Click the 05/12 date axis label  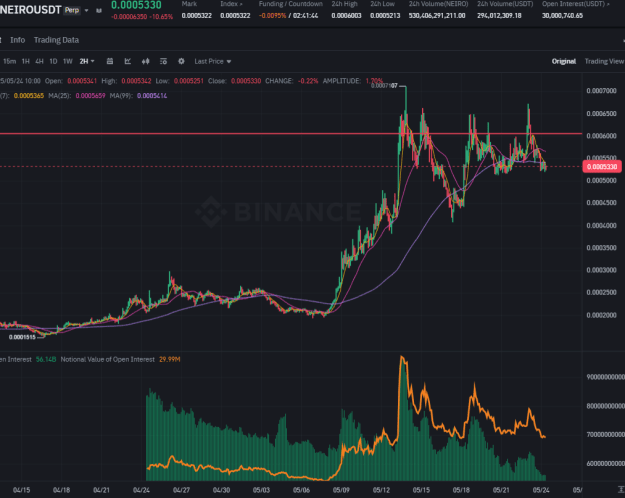[x=381, y=490]
